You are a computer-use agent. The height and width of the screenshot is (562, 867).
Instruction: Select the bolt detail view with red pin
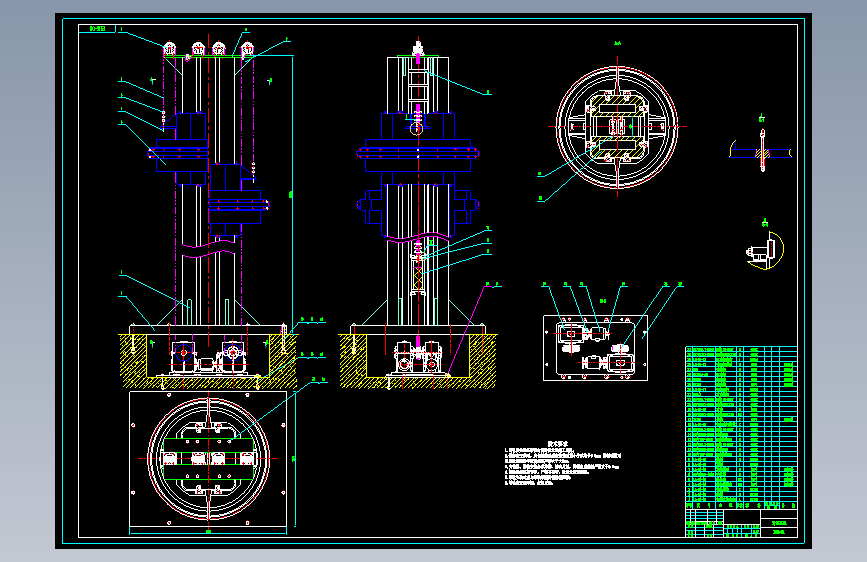761,151
